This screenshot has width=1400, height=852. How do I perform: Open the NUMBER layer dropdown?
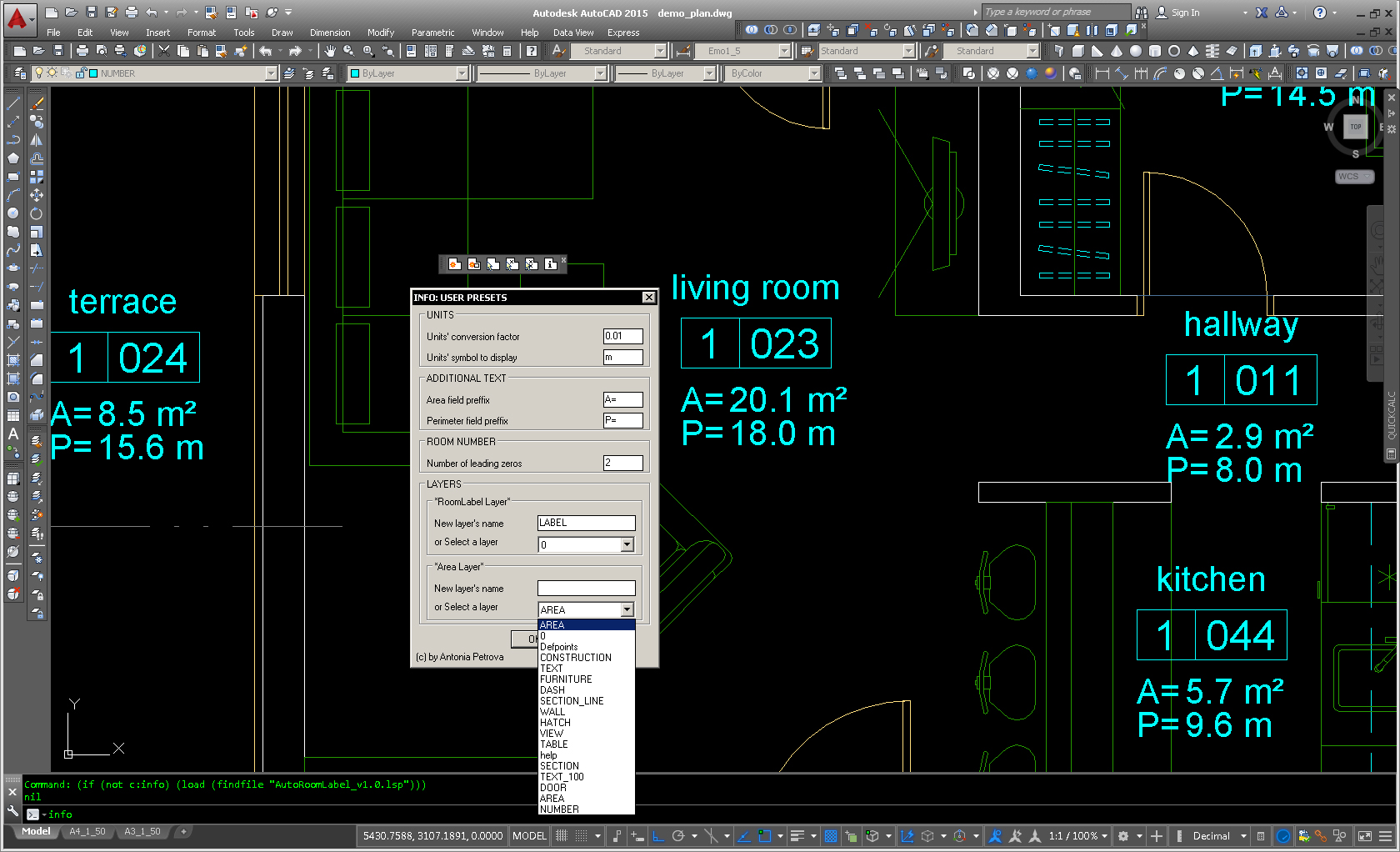coord(271,73)
